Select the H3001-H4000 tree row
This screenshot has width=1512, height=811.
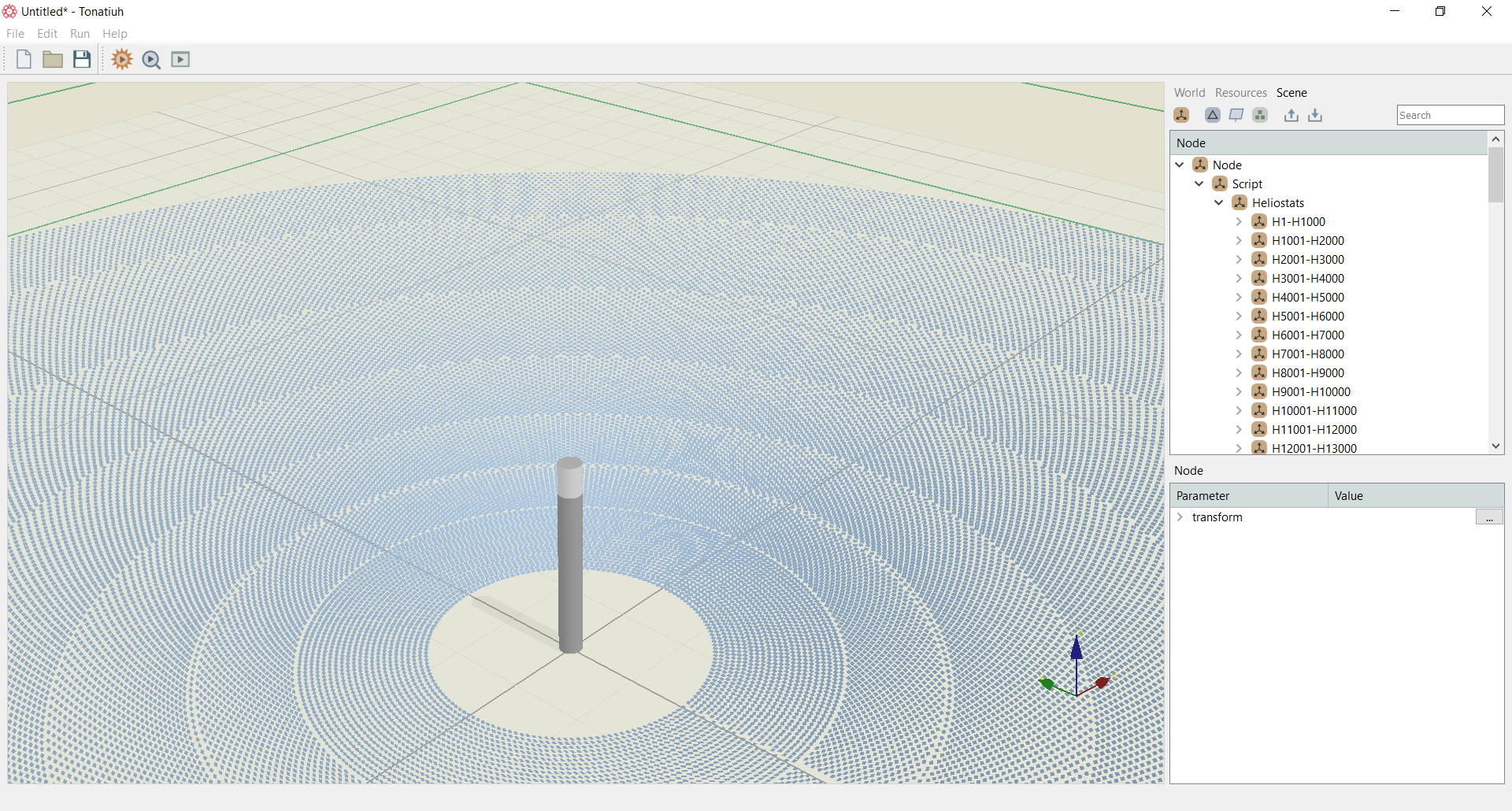[x=1307, y=278]
